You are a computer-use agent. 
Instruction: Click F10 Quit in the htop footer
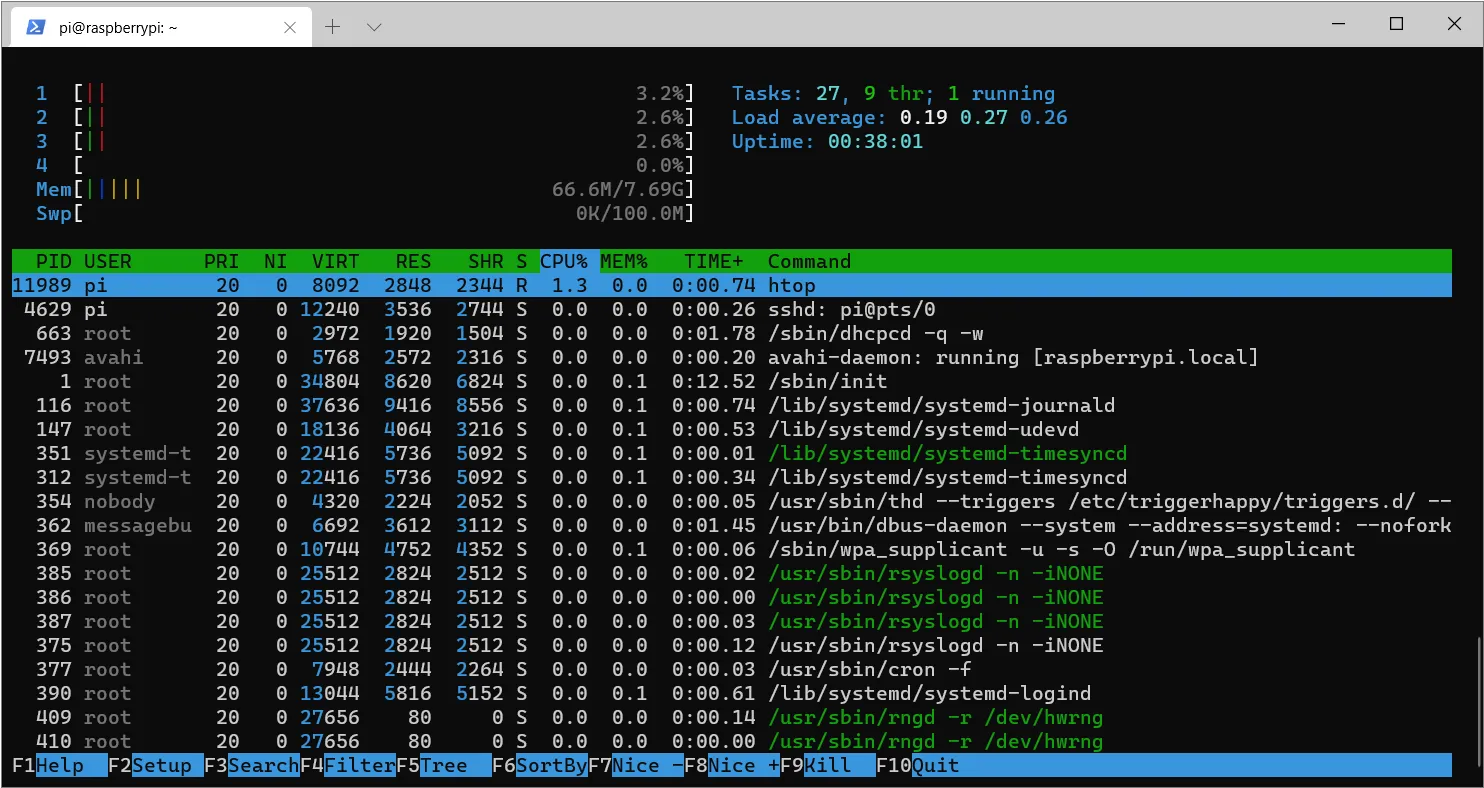918,765
